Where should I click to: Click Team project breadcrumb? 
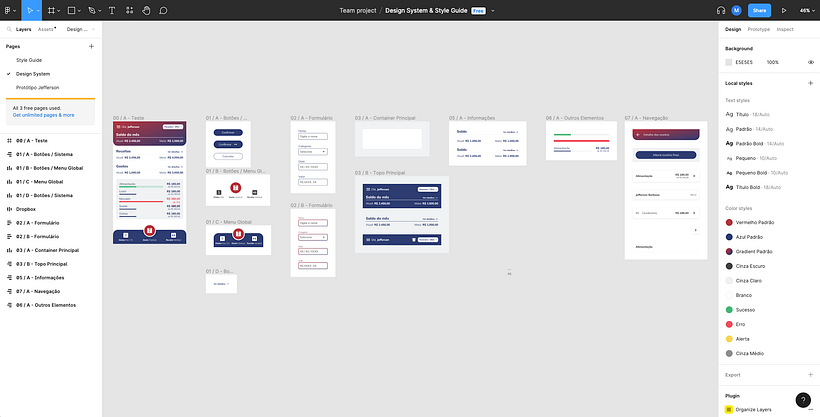[358, 10]
